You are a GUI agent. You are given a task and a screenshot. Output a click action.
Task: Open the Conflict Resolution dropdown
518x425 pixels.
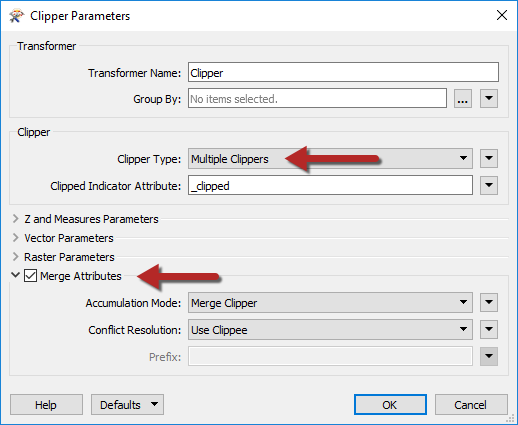point(330,330)
